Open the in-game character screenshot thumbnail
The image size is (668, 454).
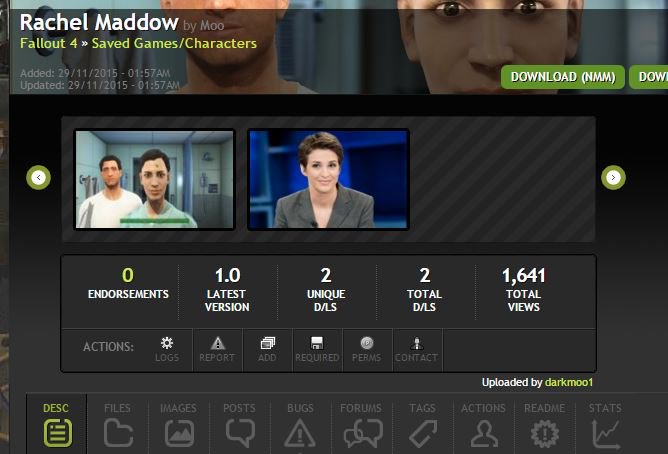point(155,179)
